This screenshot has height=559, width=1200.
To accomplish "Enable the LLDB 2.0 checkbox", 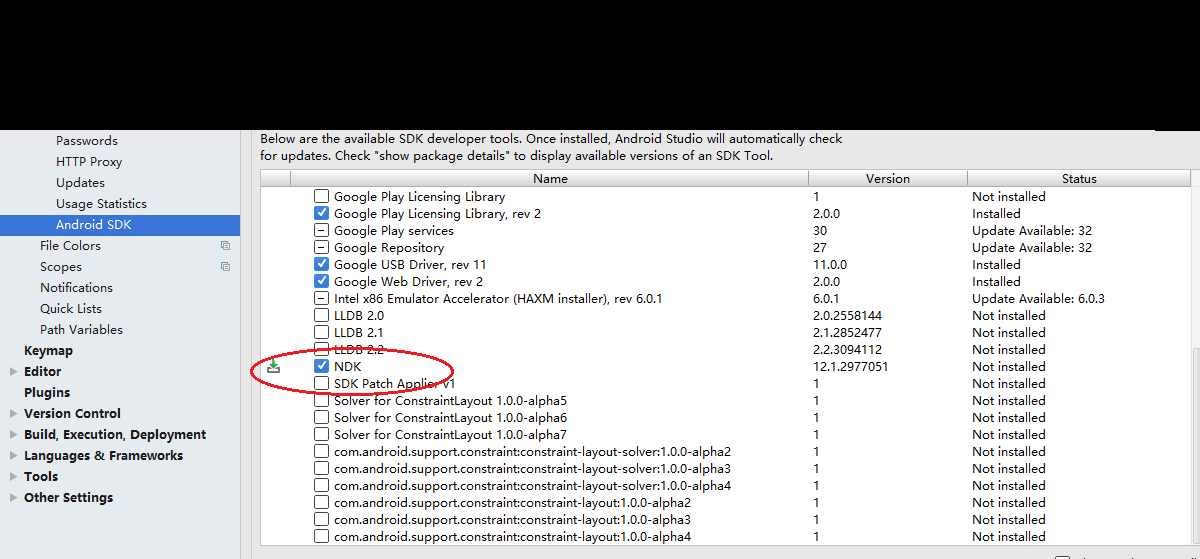I will (321, 316).
